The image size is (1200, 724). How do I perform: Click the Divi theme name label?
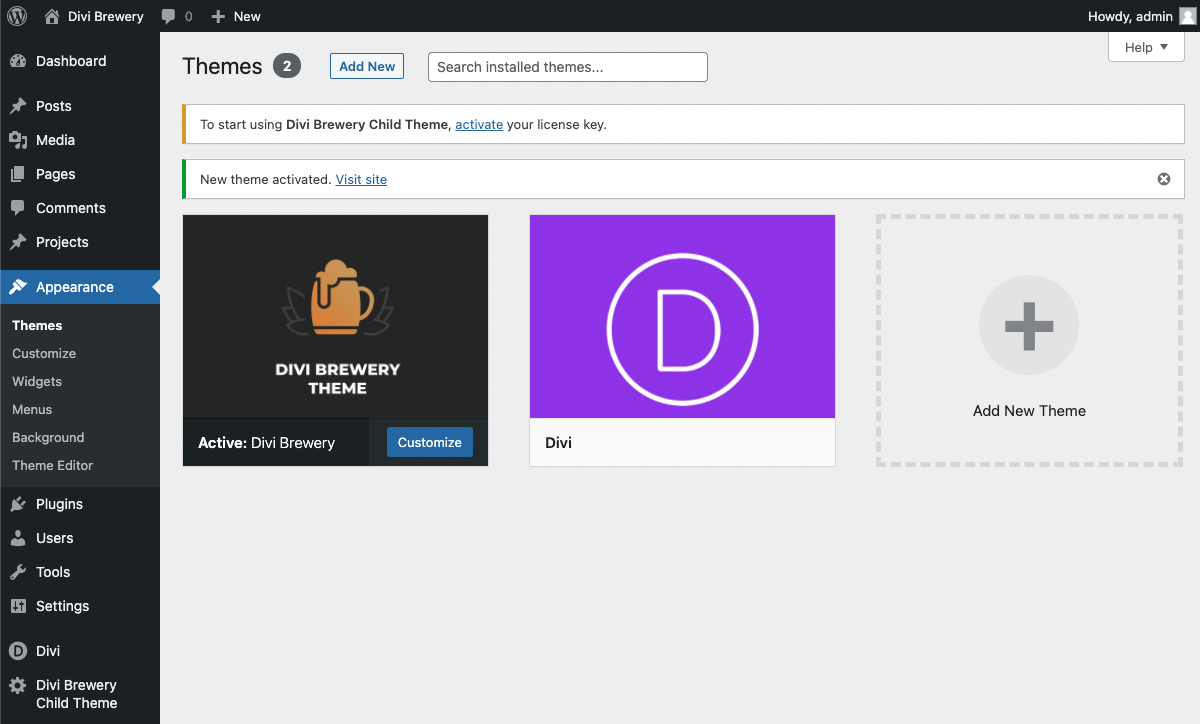(x=558, y=442)
